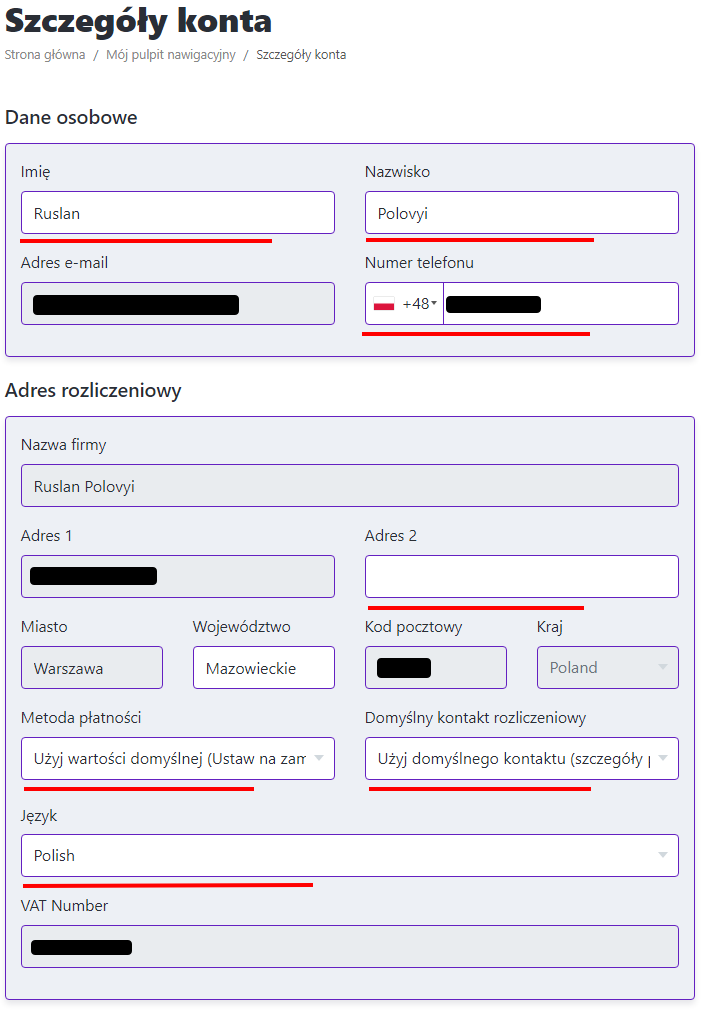Expand the Metoda płatności dropdown
The image size is (703, 1011).
177,759
